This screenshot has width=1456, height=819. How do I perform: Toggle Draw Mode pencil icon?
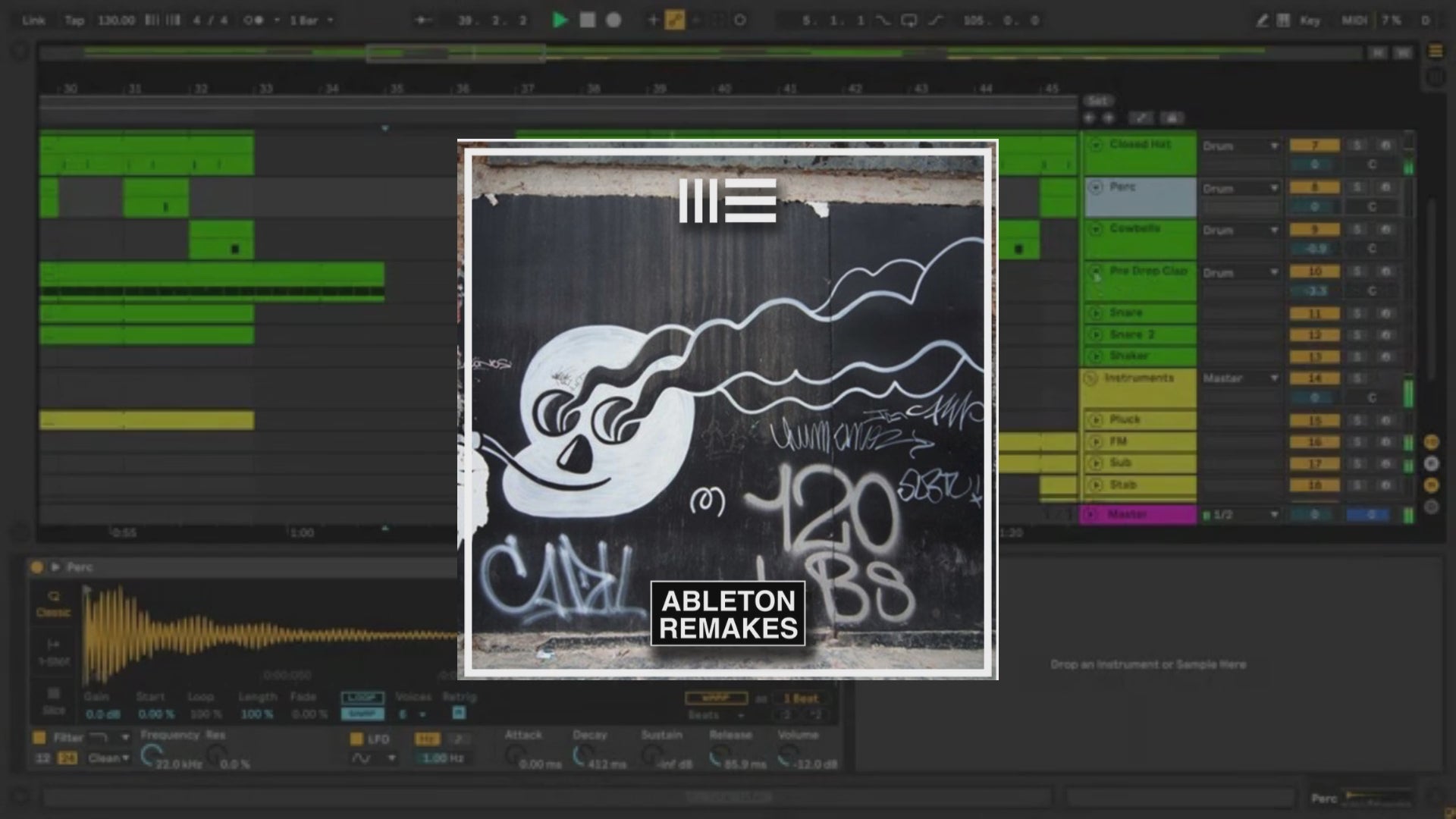point(1261,20)
